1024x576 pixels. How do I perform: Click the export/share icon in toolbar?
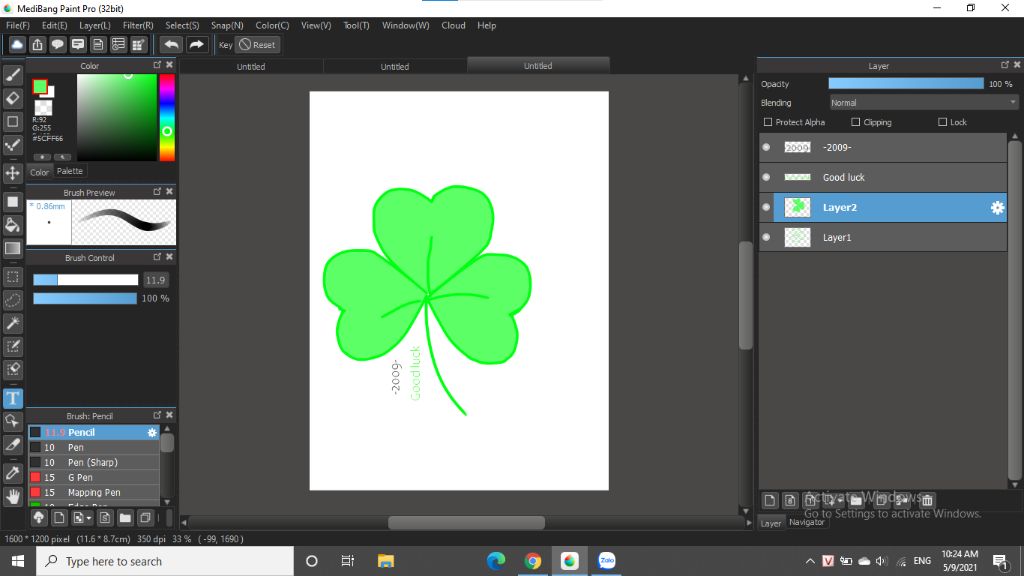[x=37, y=44]
